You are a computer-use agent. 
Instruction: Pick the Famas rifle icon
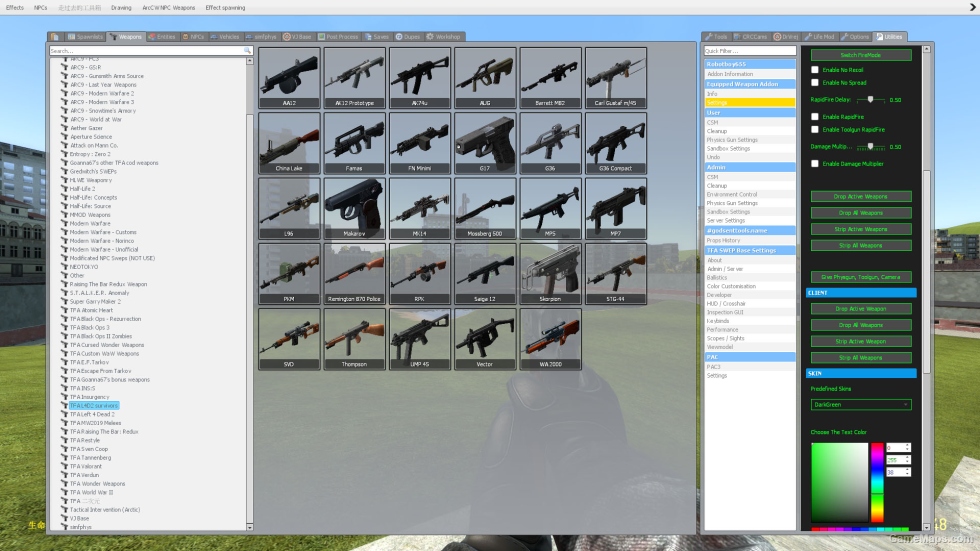[354, 143]
